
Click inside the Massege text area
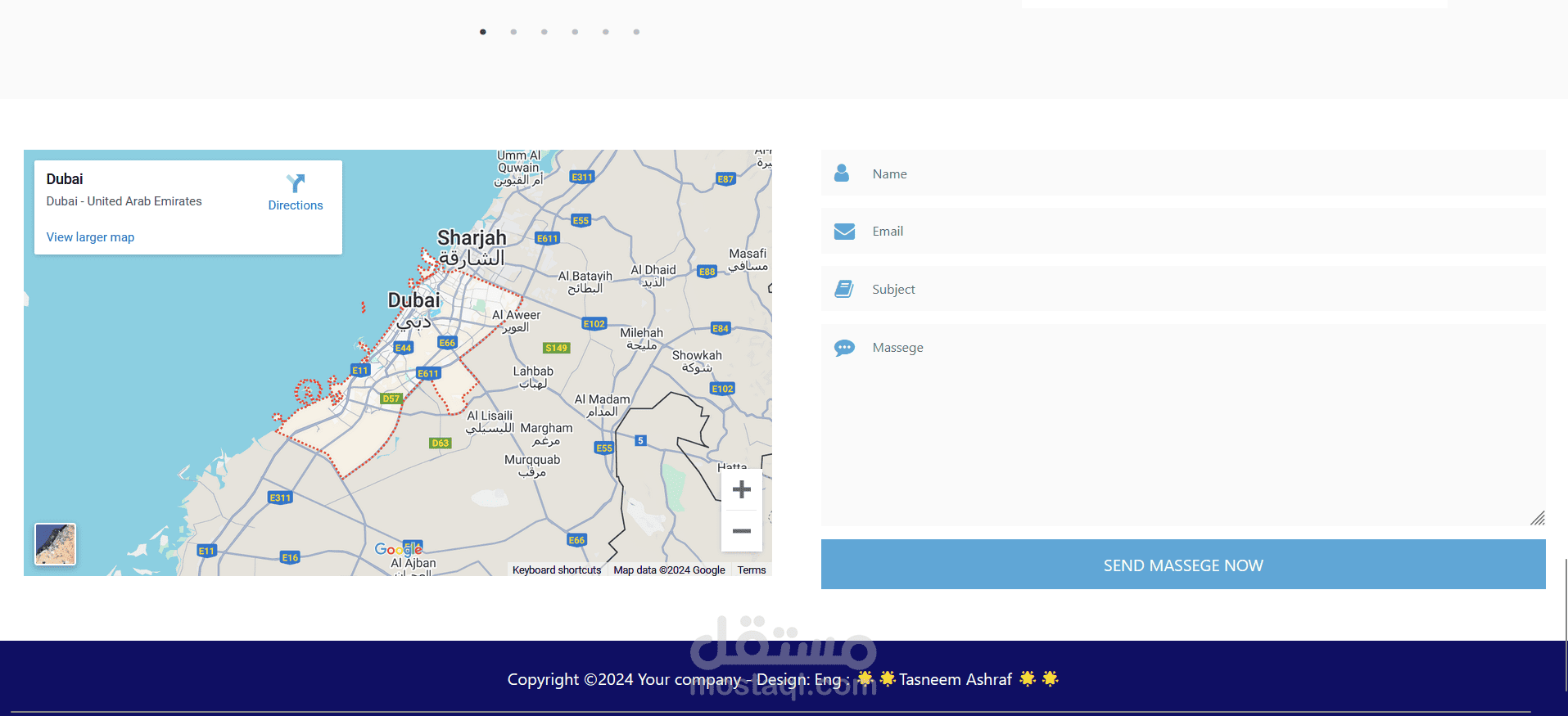(x=1183, y=425)
